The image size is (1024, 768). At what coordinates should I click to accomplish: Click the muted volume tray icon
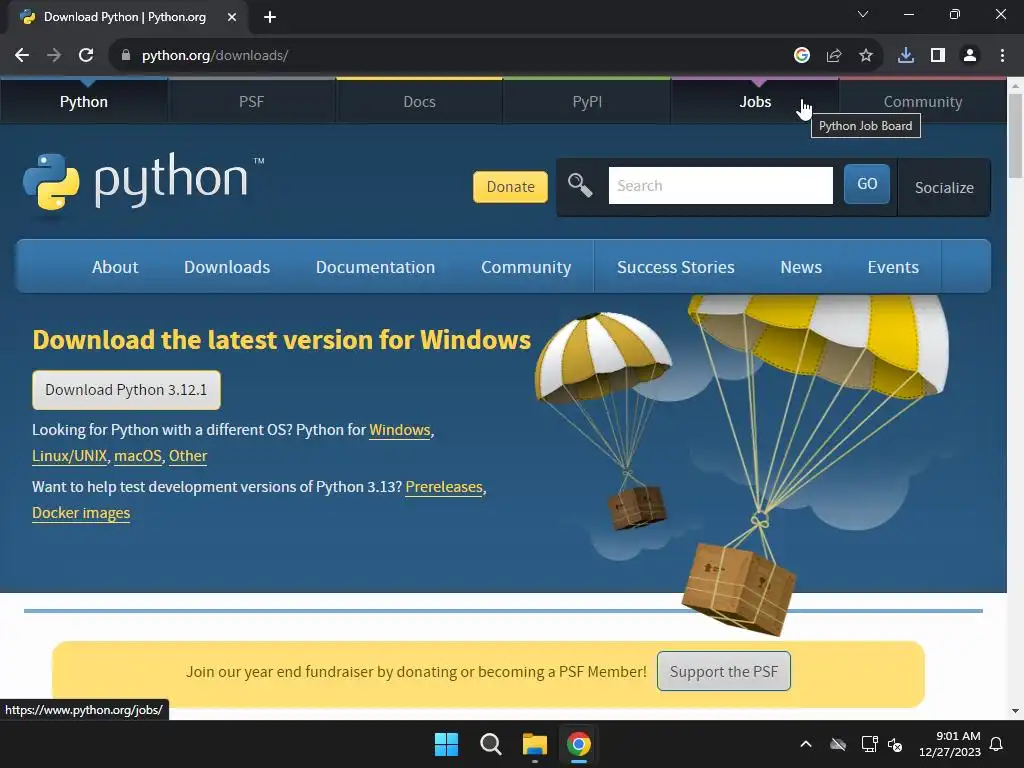click(895, 744)
